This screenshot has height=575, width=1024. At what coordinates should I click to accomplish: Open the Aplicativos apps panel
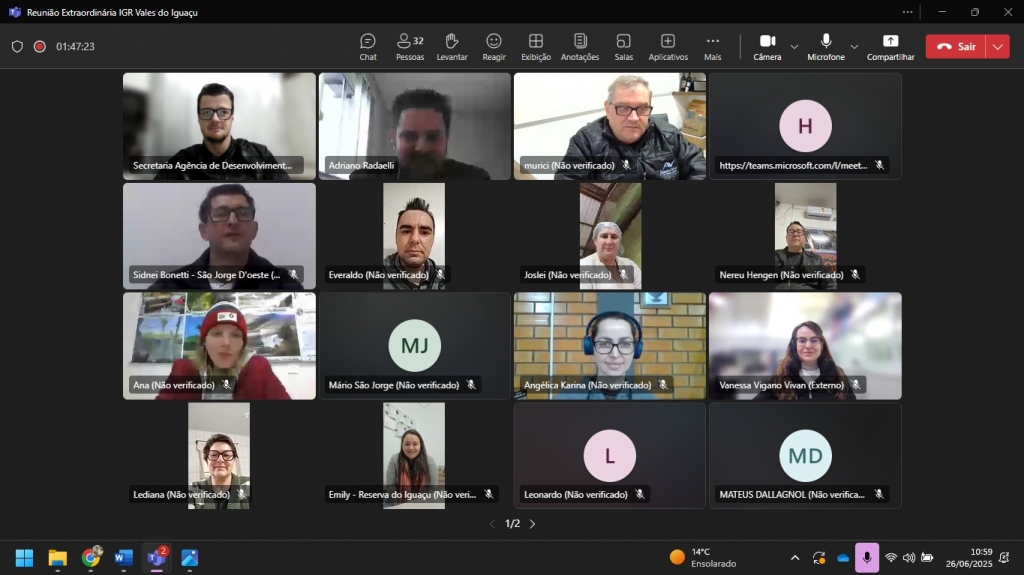coord(668,46)
